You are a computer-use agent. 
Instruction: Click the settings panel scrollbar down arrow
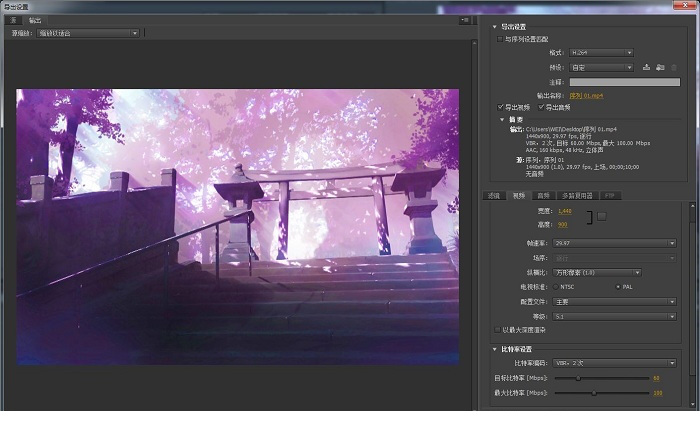coord(692,404)
